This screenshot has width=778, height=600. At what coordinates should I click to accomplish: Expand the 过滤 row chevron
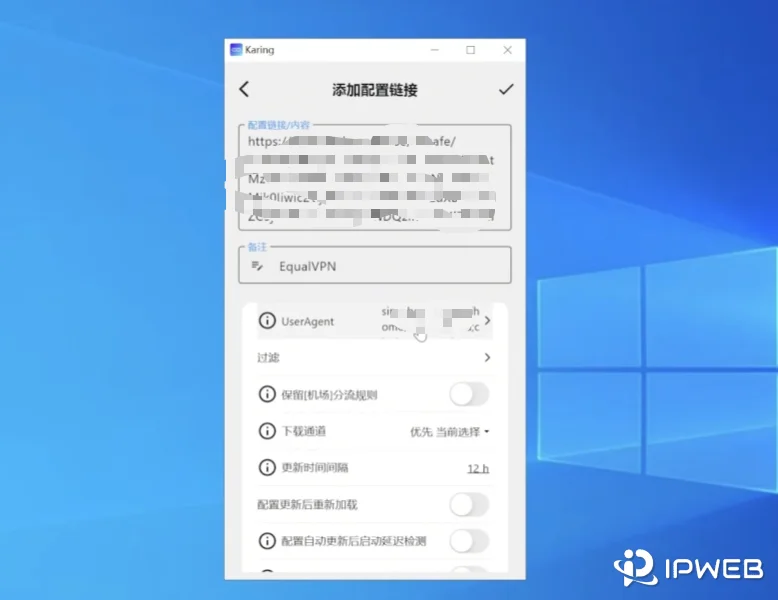point(488,357)
